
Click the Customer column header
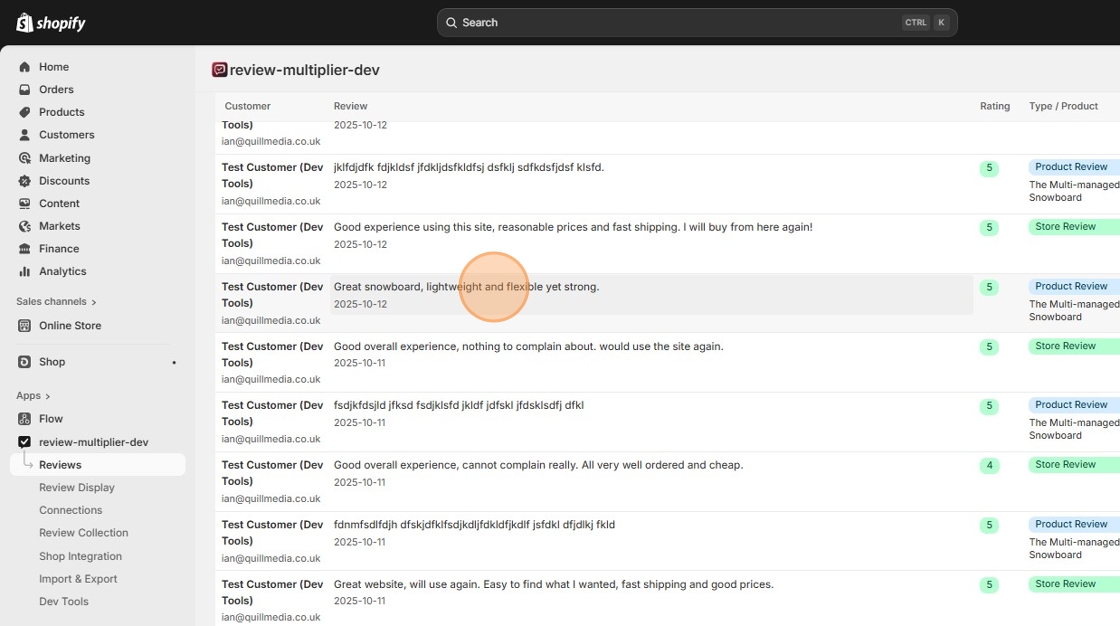[x=247, y=106]
